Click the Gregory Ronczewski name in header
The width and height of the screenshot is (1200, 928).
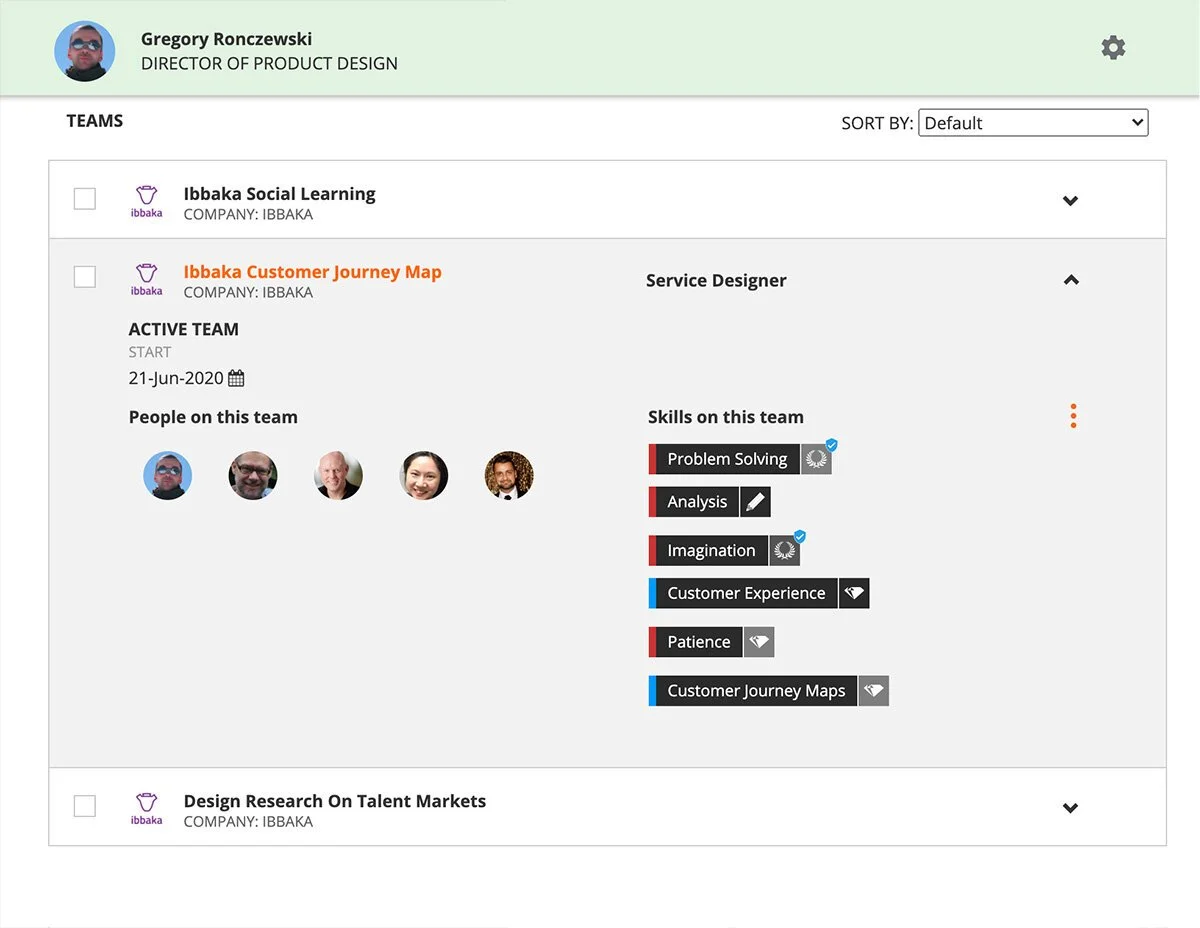tap(226, 39)
